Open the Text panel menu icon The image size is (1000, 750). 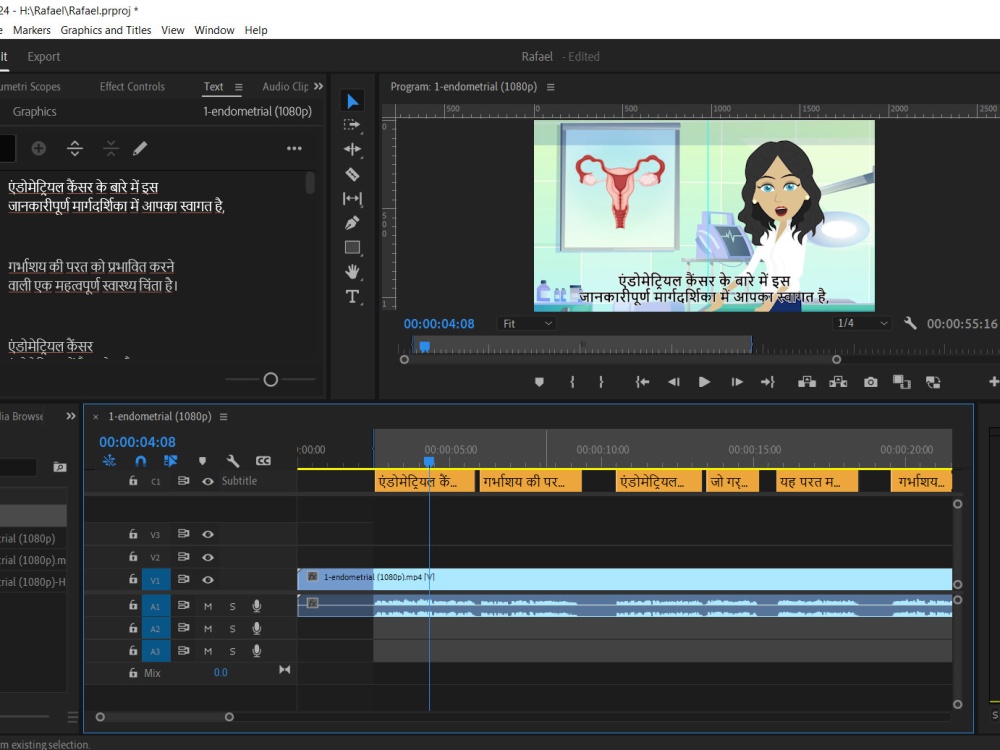239,87
